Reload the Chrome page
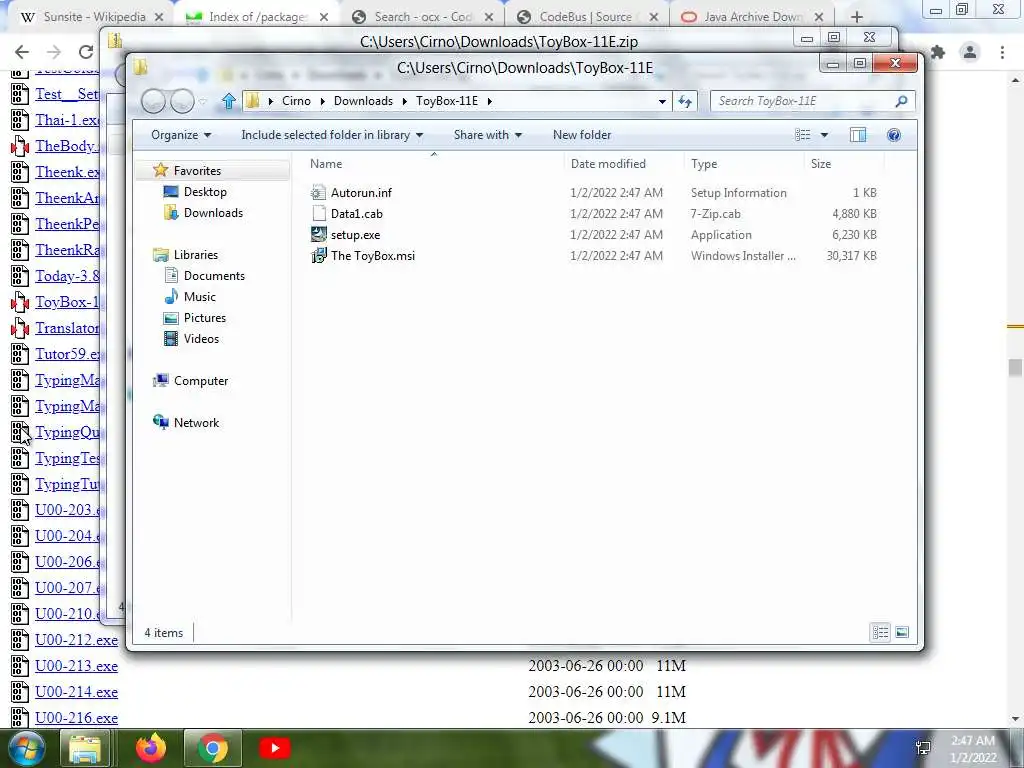The image size is (1024, 768). [86, 52]
